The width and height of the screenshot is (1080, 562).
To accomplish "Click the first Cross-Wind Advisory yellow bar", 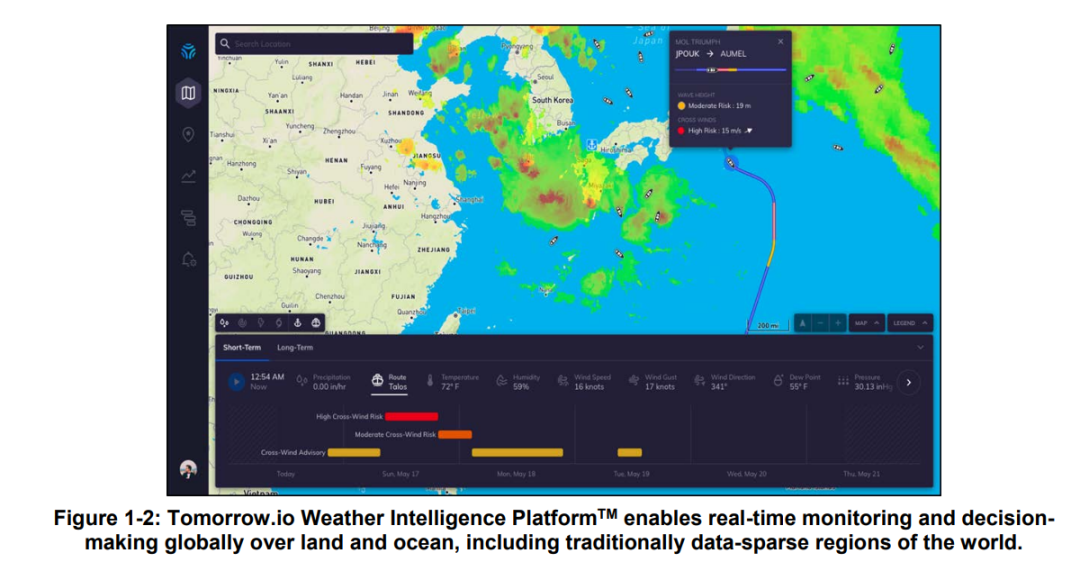I will click(x=354, y=452).
